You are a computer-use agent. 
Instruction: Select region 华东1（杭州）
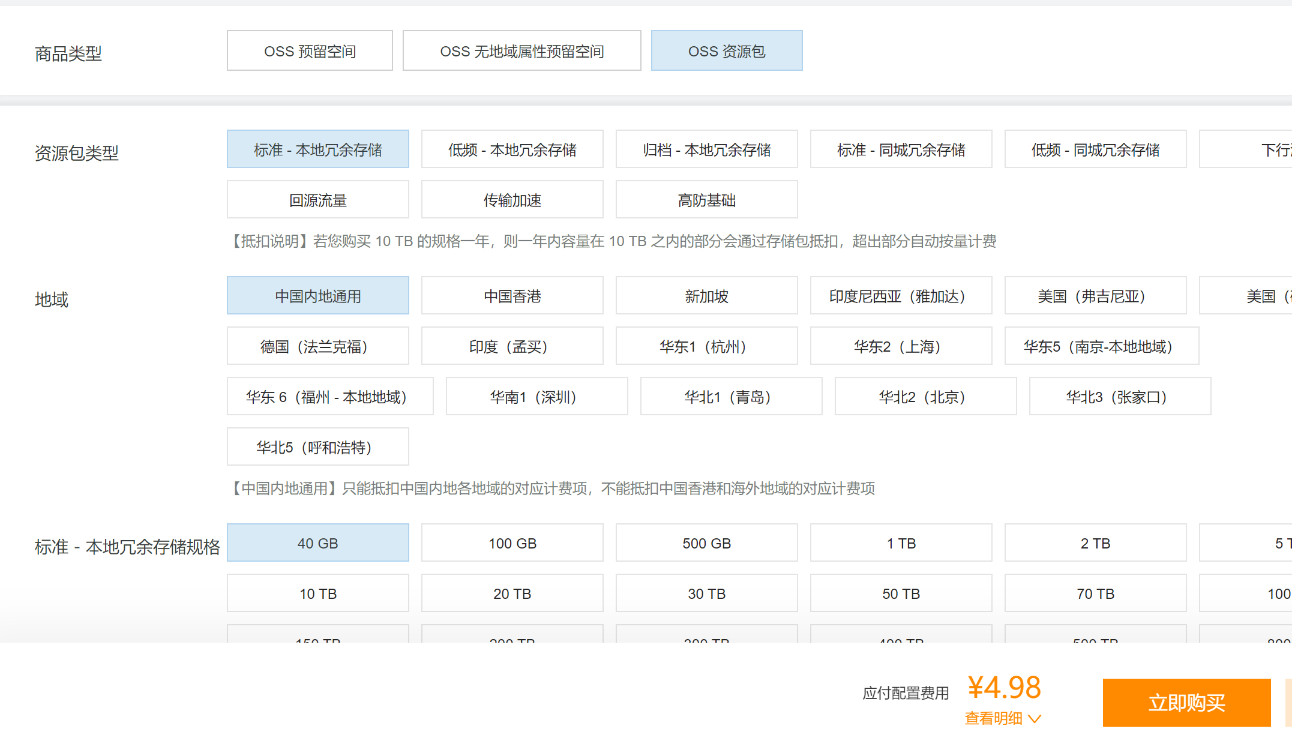[x=707, y=346]
